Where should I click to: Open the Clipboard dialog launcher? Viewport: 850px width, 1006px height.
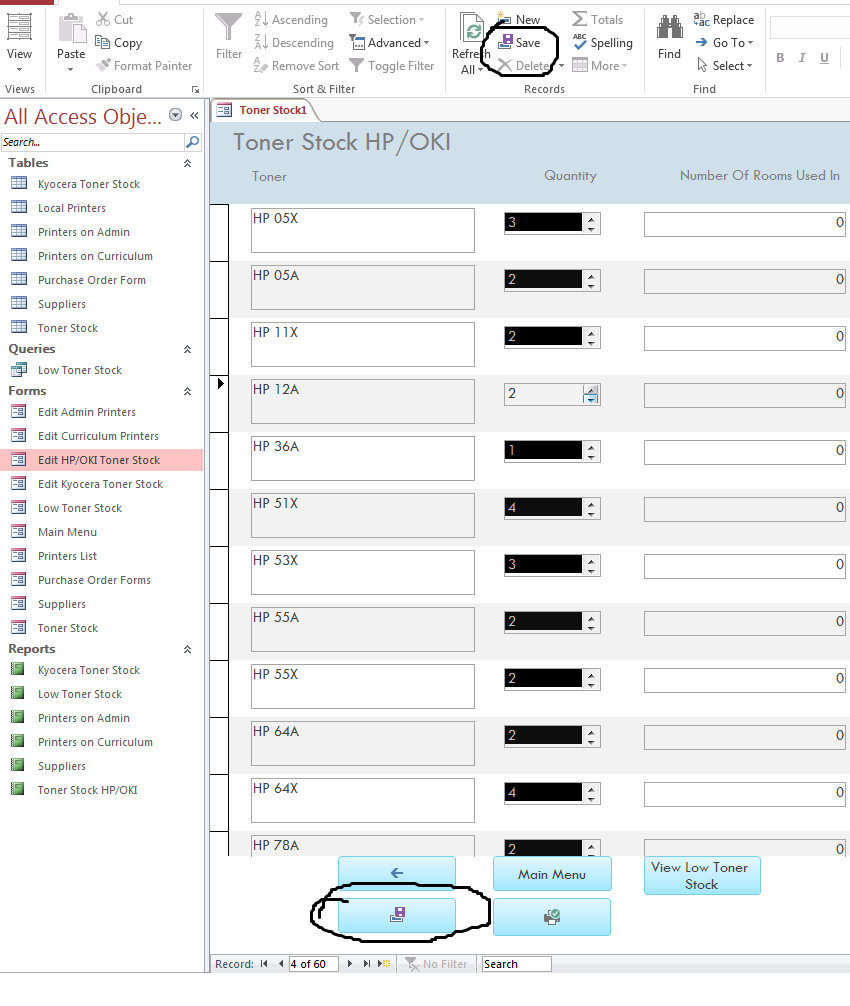click(x=196, y=89)
